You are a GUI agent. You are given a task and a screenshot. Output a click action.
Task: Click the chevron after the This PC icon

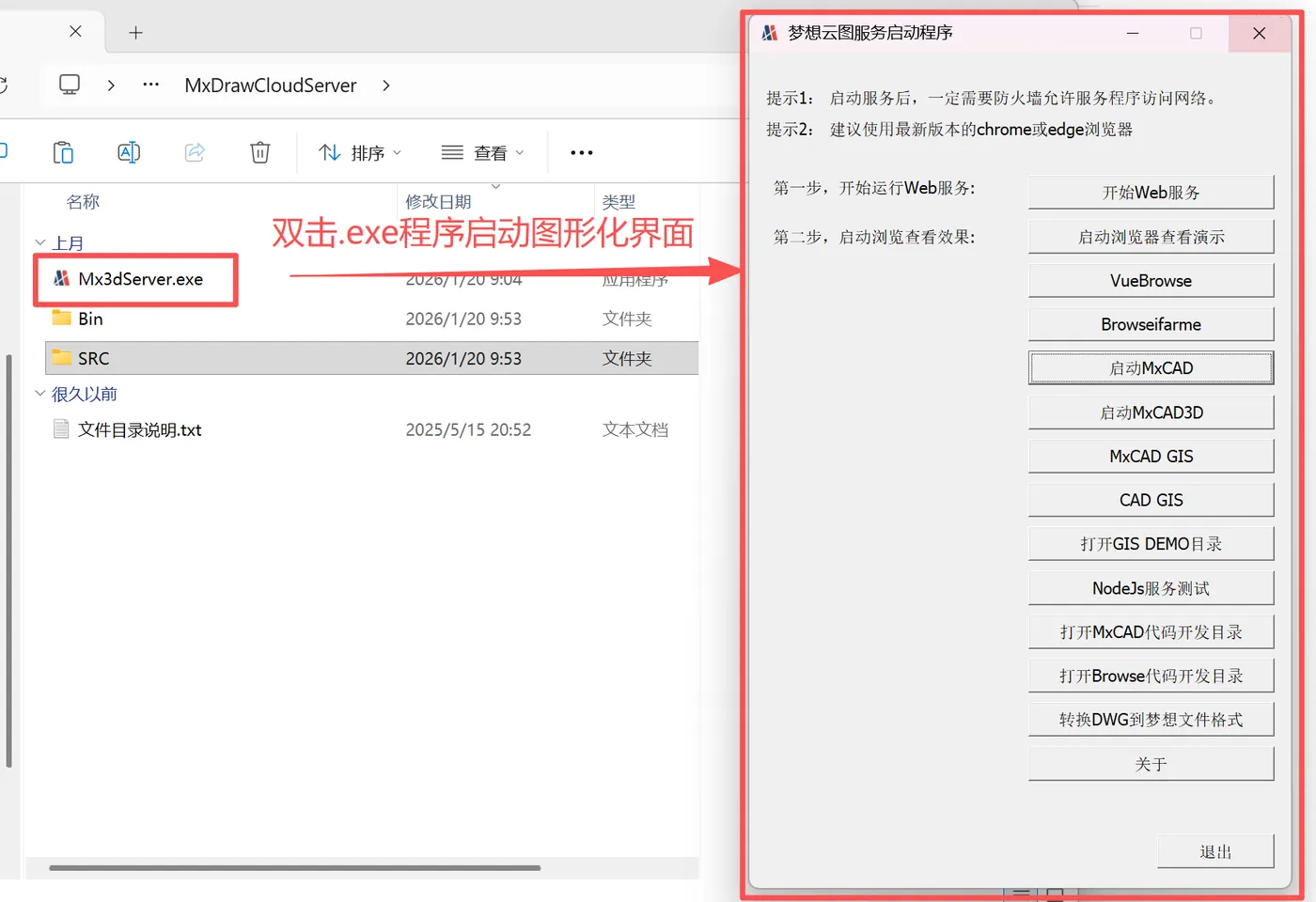tap(111, 86)
